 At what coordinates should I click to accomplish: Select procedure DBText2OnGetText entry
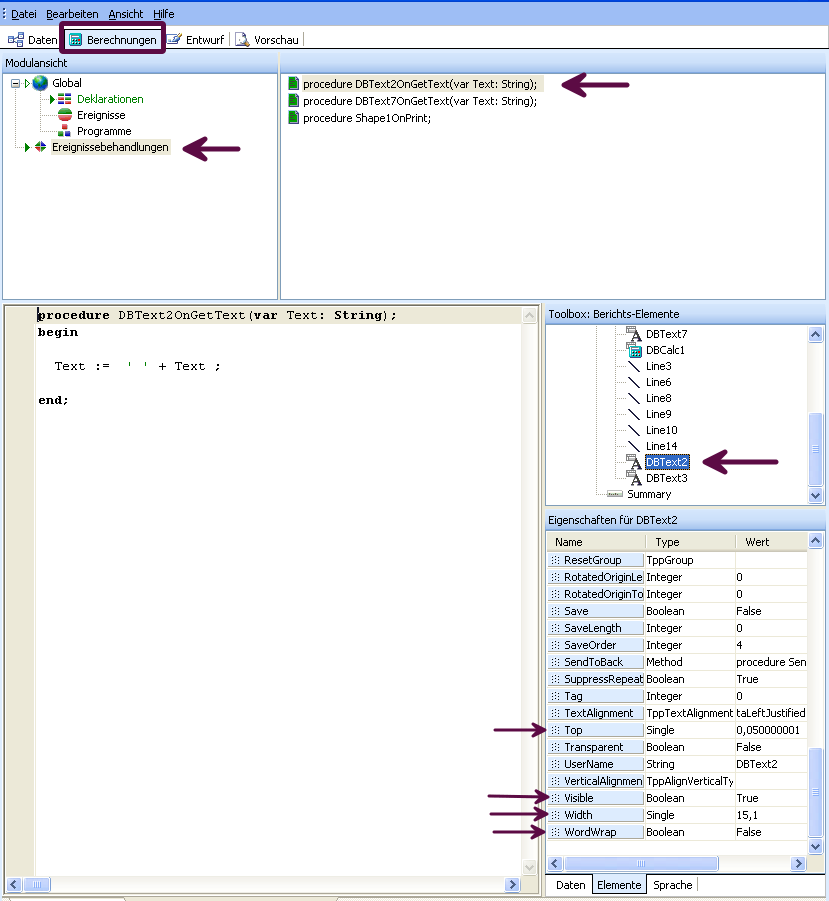tap(420, 84)
